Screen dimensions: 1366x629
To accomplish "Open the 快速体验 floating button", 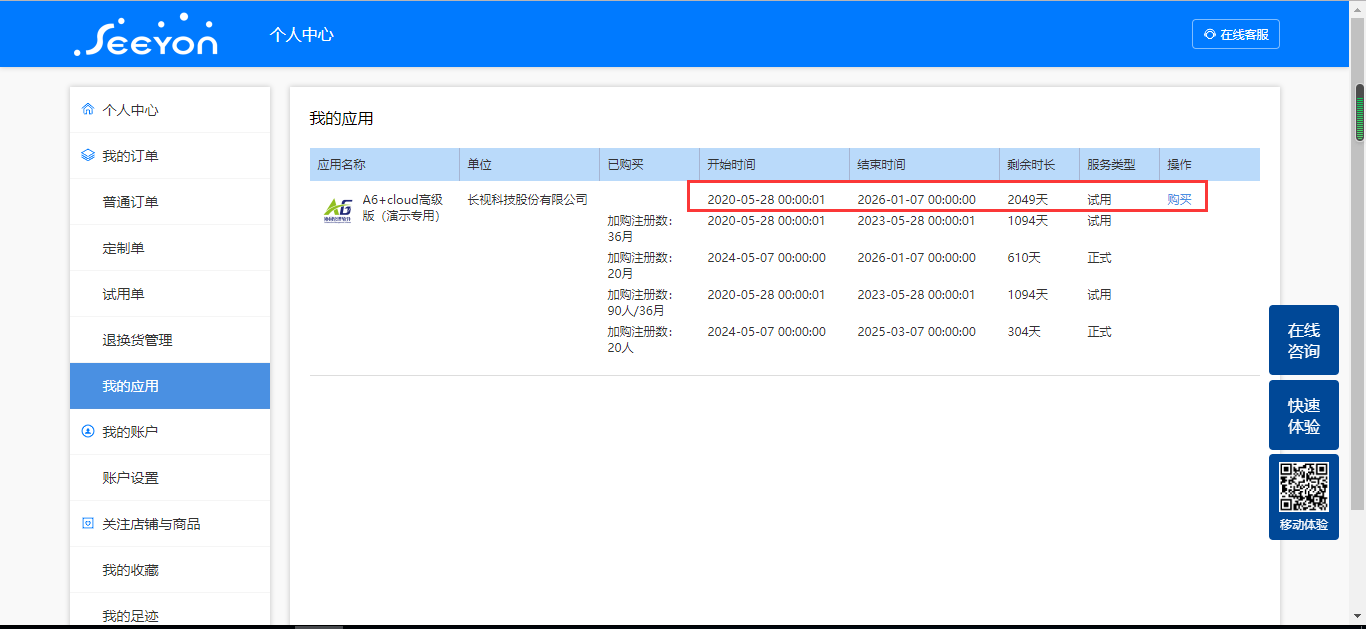I will (x=1304, y=415).
